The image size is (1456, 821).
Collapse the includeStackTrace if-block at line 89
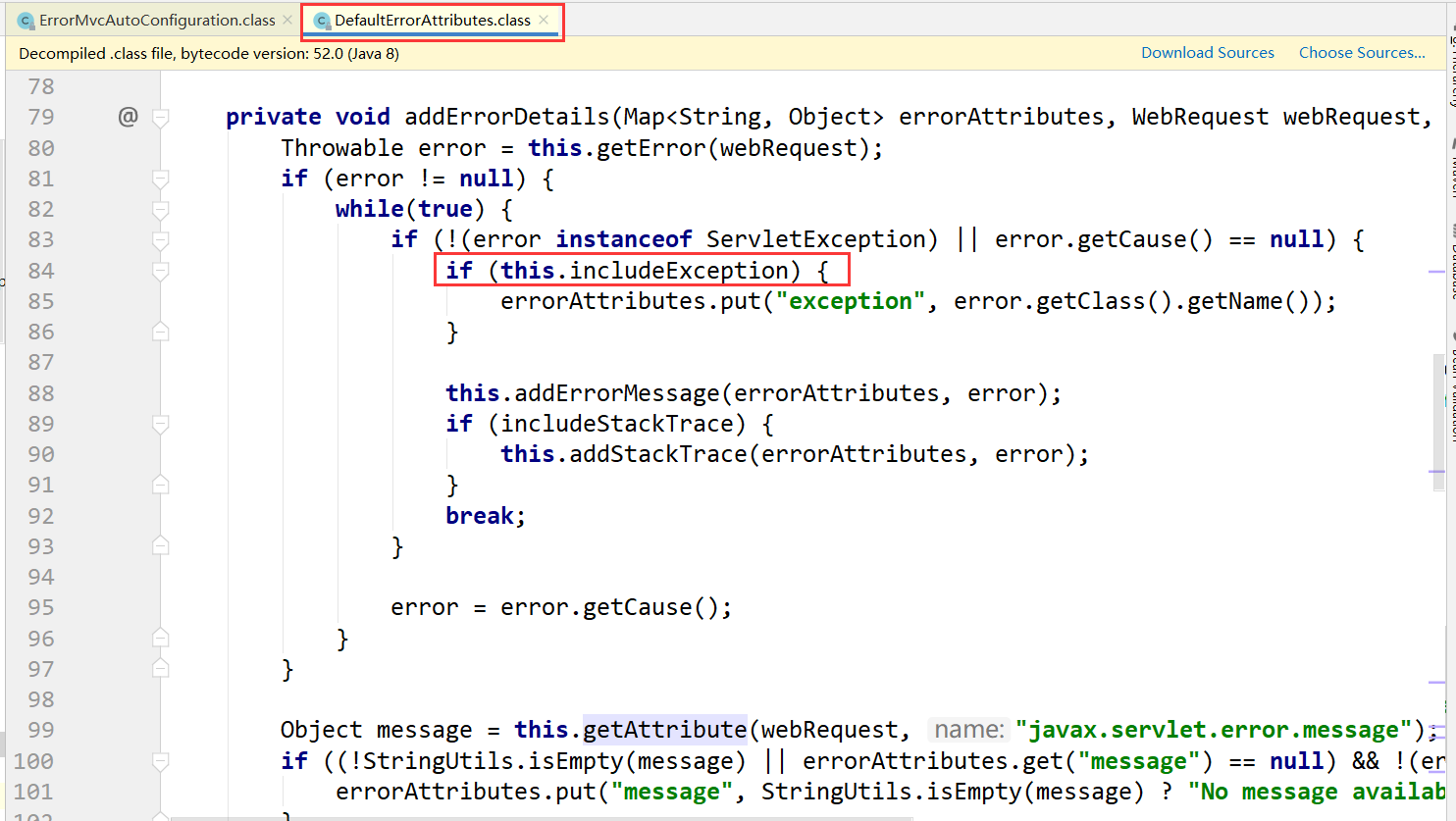pos(161,424)
